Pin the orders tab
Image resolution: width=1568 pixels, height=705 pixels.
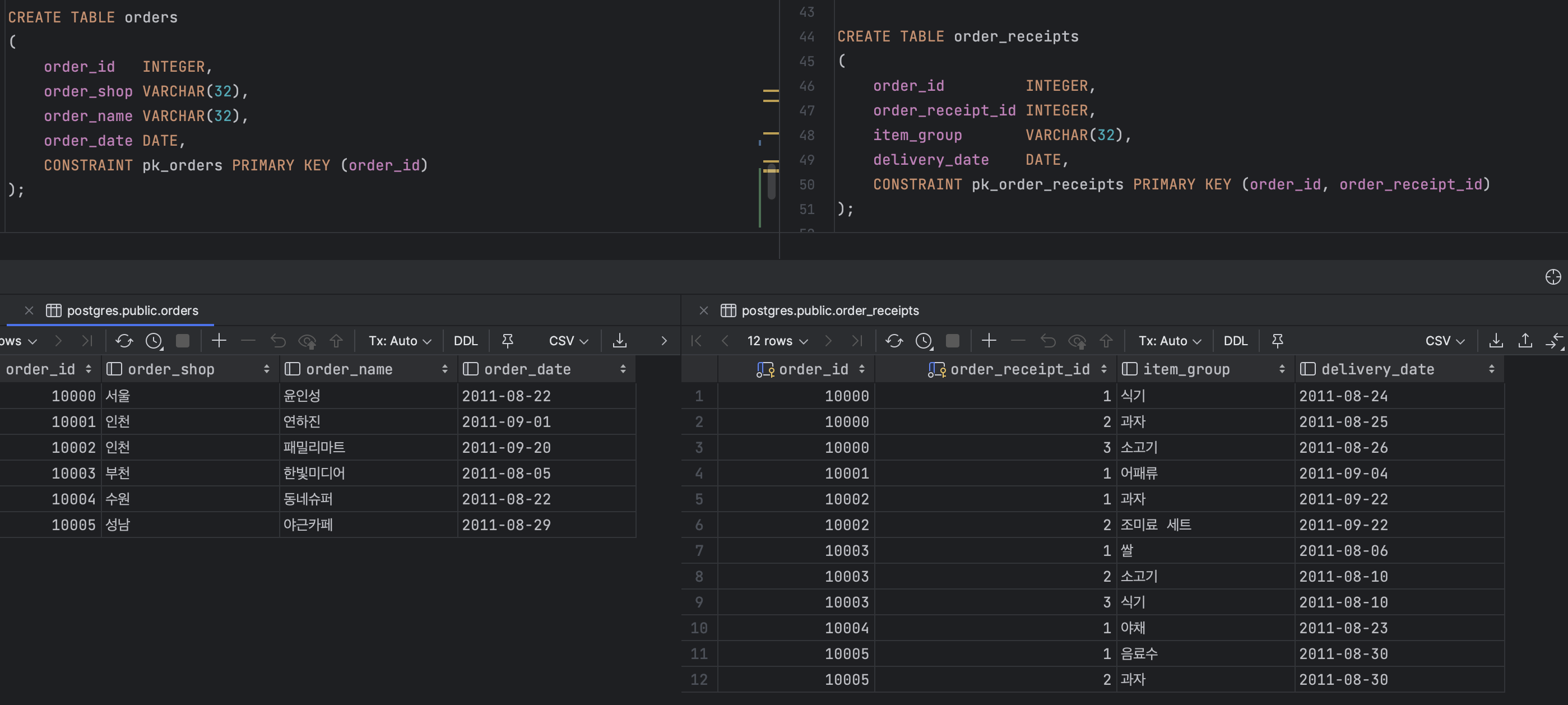508,341
